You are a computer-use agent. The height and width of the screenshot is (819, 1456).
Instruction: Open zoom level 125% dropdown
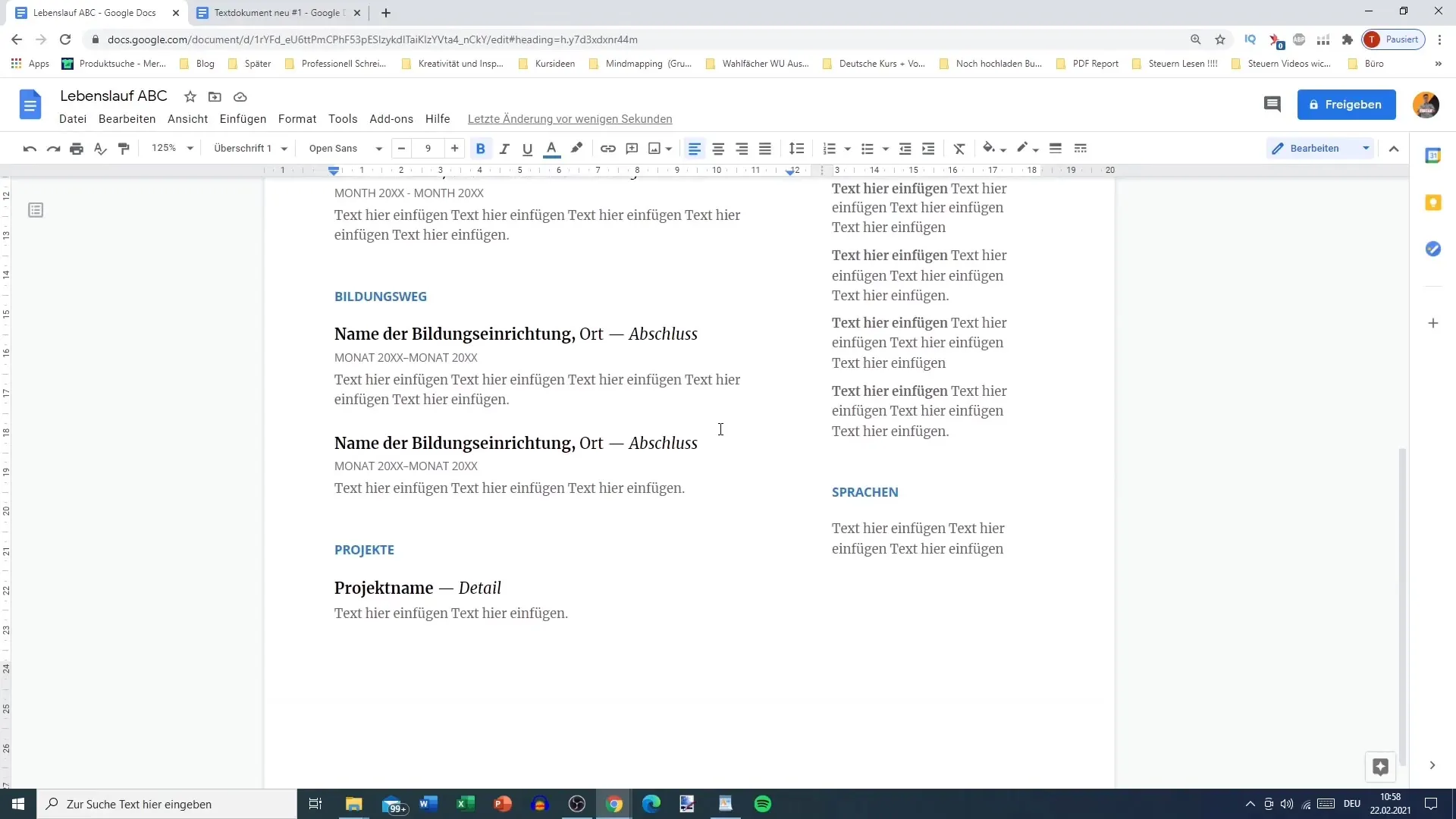coord(172,149)
